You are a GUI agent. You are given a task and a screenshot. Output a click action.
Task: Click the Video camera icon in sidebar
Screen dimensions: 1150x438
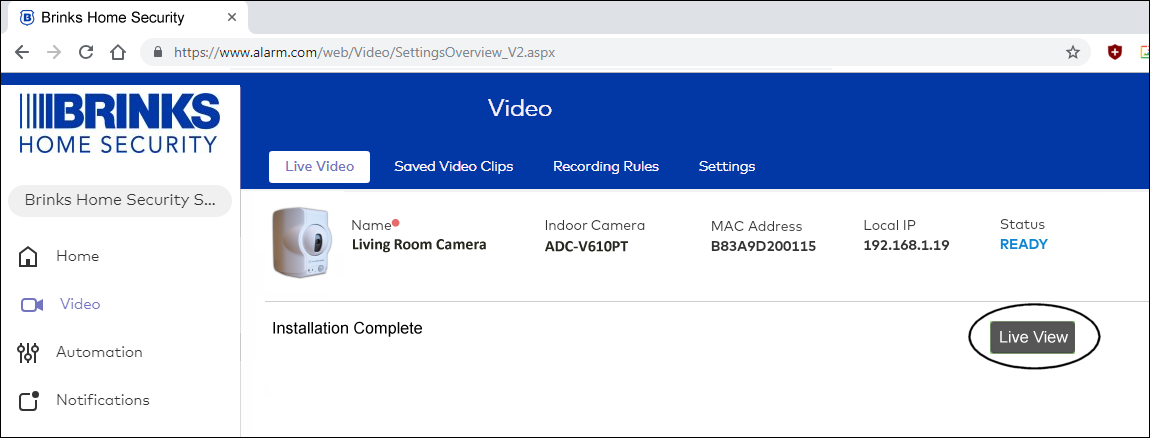[x=32, y=304]
